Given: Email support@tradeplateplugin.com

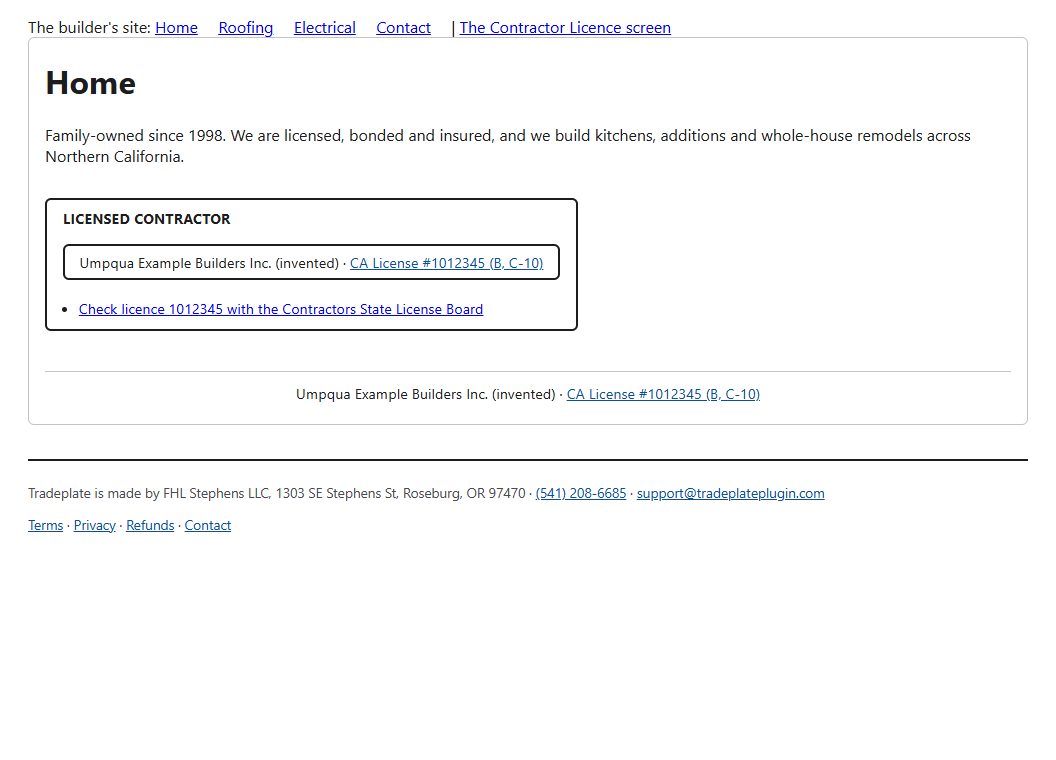Looking at the screenshot, I should coord(731,493).
